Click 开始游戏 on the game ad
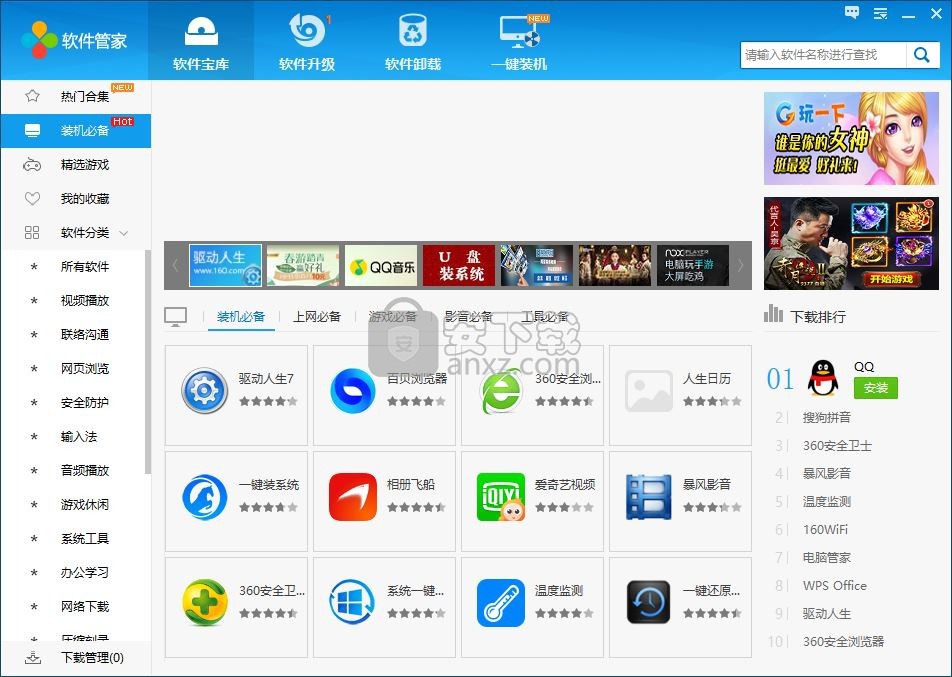 coord(891,279)
